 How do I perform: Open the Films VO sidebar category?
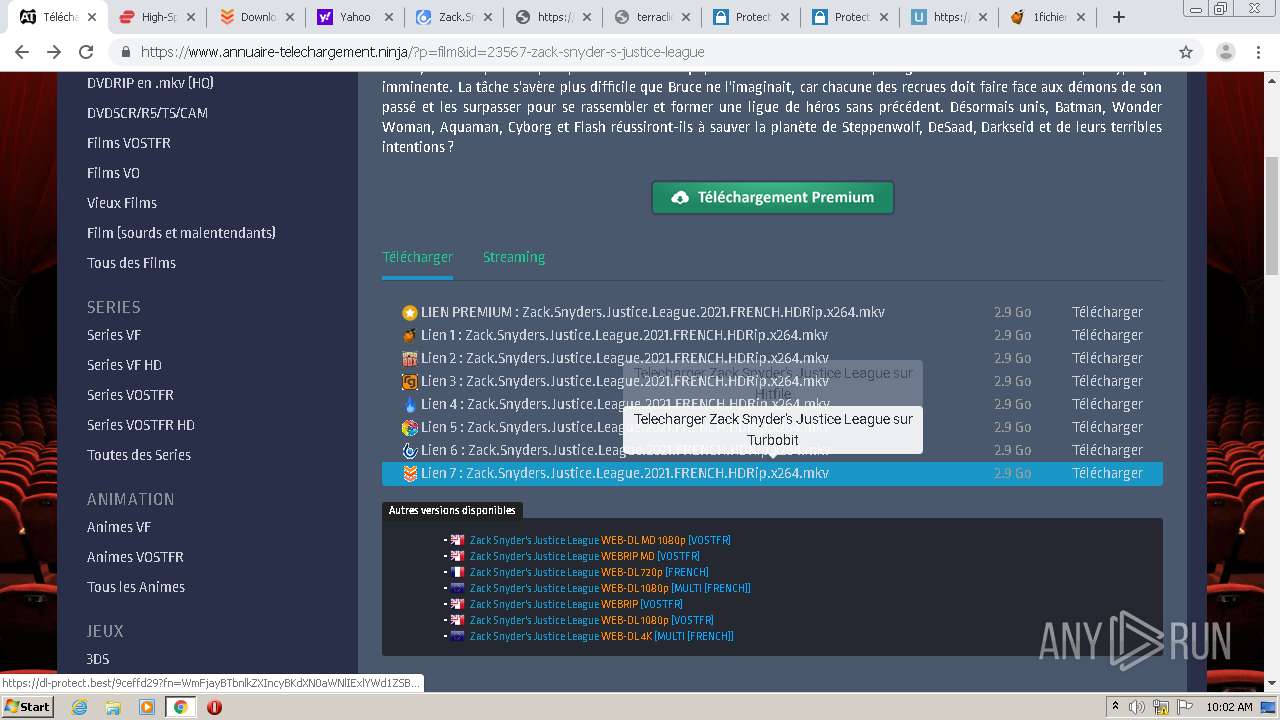[113, 173]
